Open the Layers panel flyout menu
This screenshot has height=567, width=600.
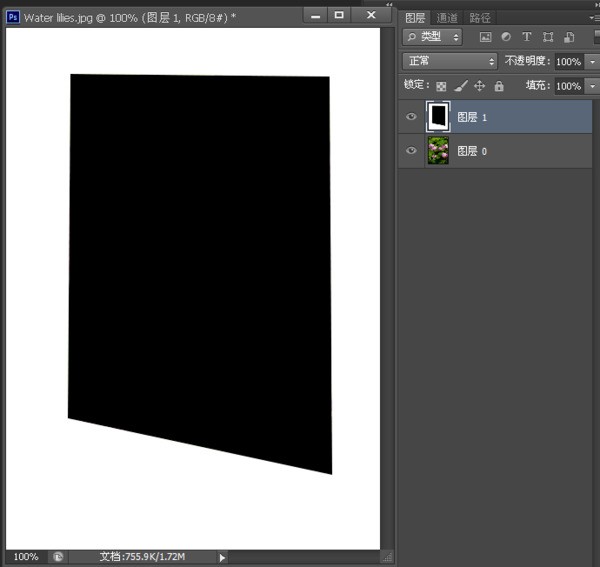click(595, 18)
